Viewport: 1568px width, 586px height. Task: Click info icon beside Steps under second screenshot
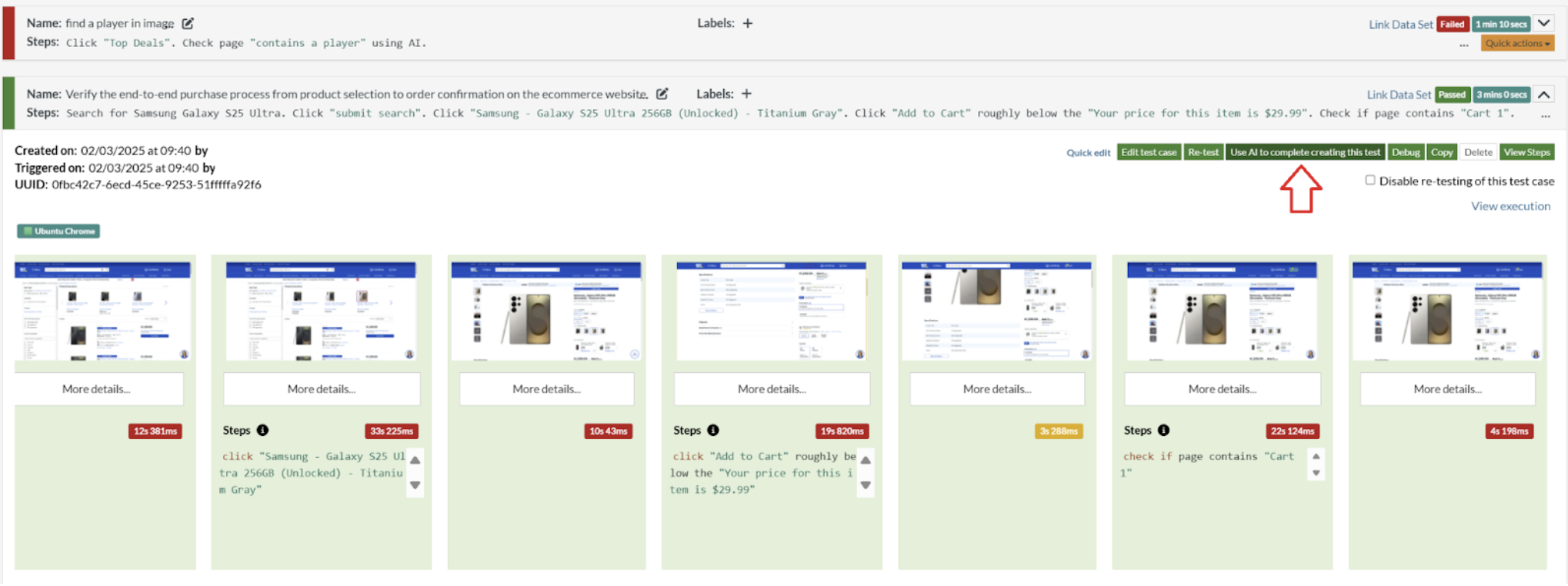(262, 431)
